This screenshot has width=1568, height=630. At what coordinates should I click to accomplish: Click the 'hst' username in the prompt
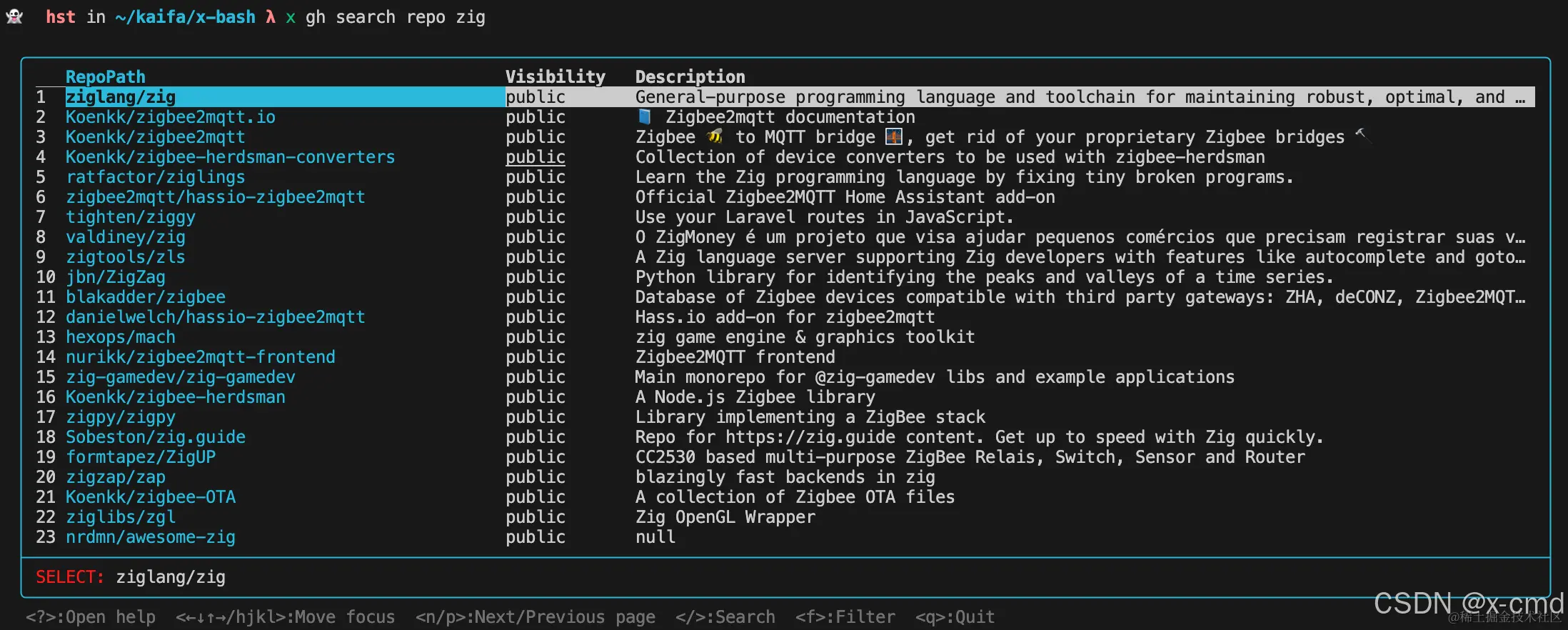pyautogui.click(x=61, y=17)
